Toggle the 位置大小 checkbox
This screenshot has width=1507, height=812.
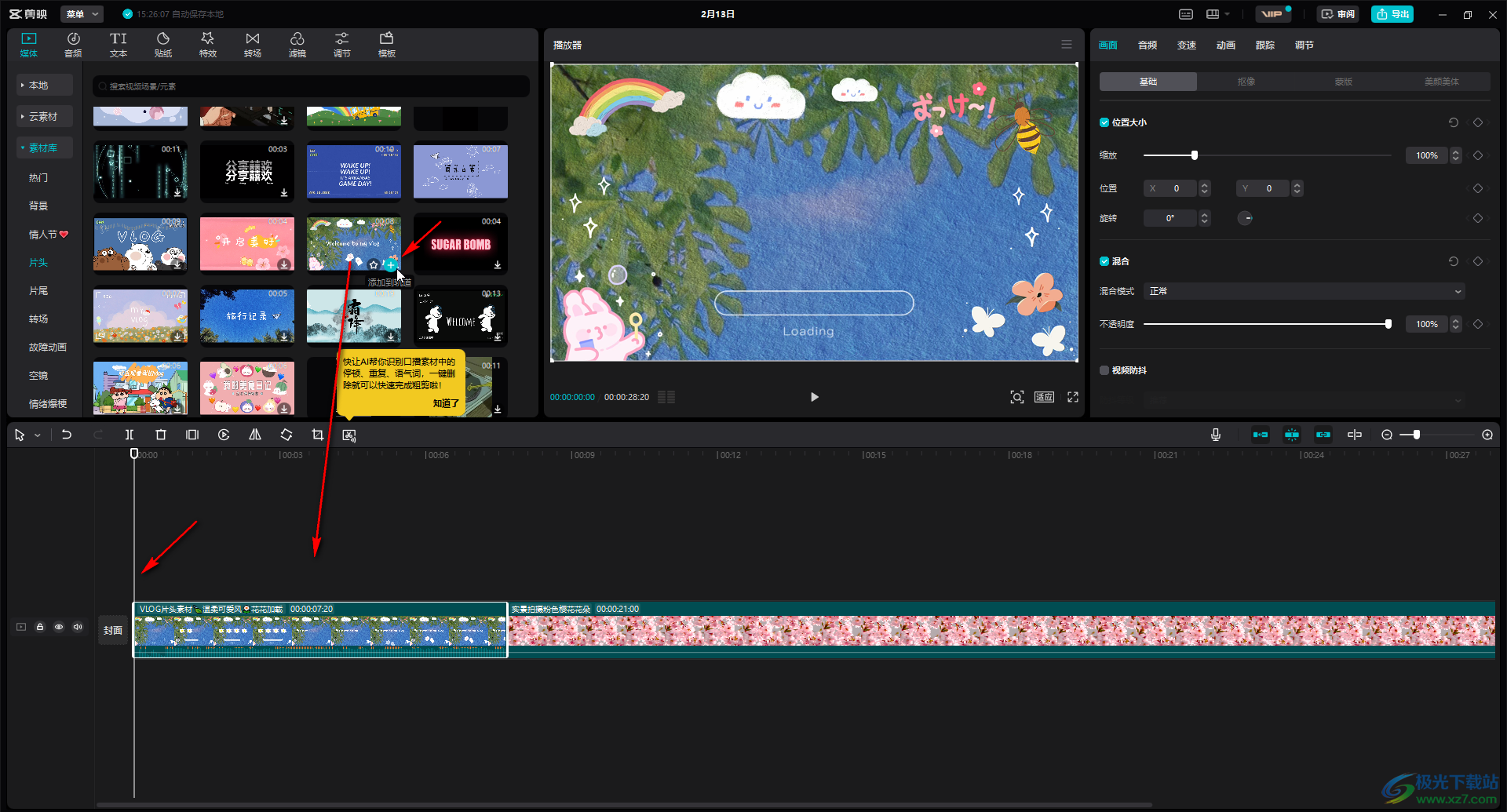(1104, 122)
